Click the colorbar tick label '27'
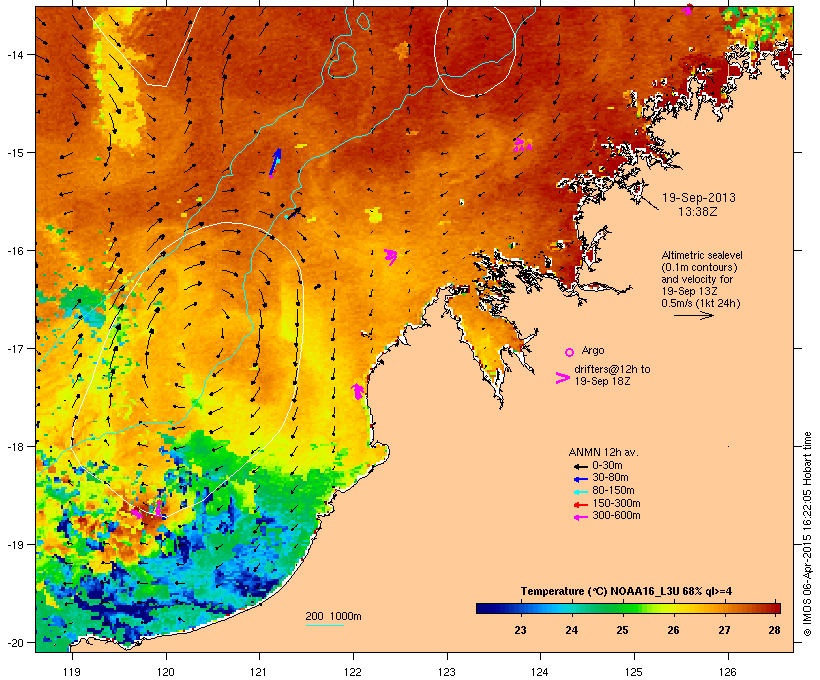 [x=724, y=630]
